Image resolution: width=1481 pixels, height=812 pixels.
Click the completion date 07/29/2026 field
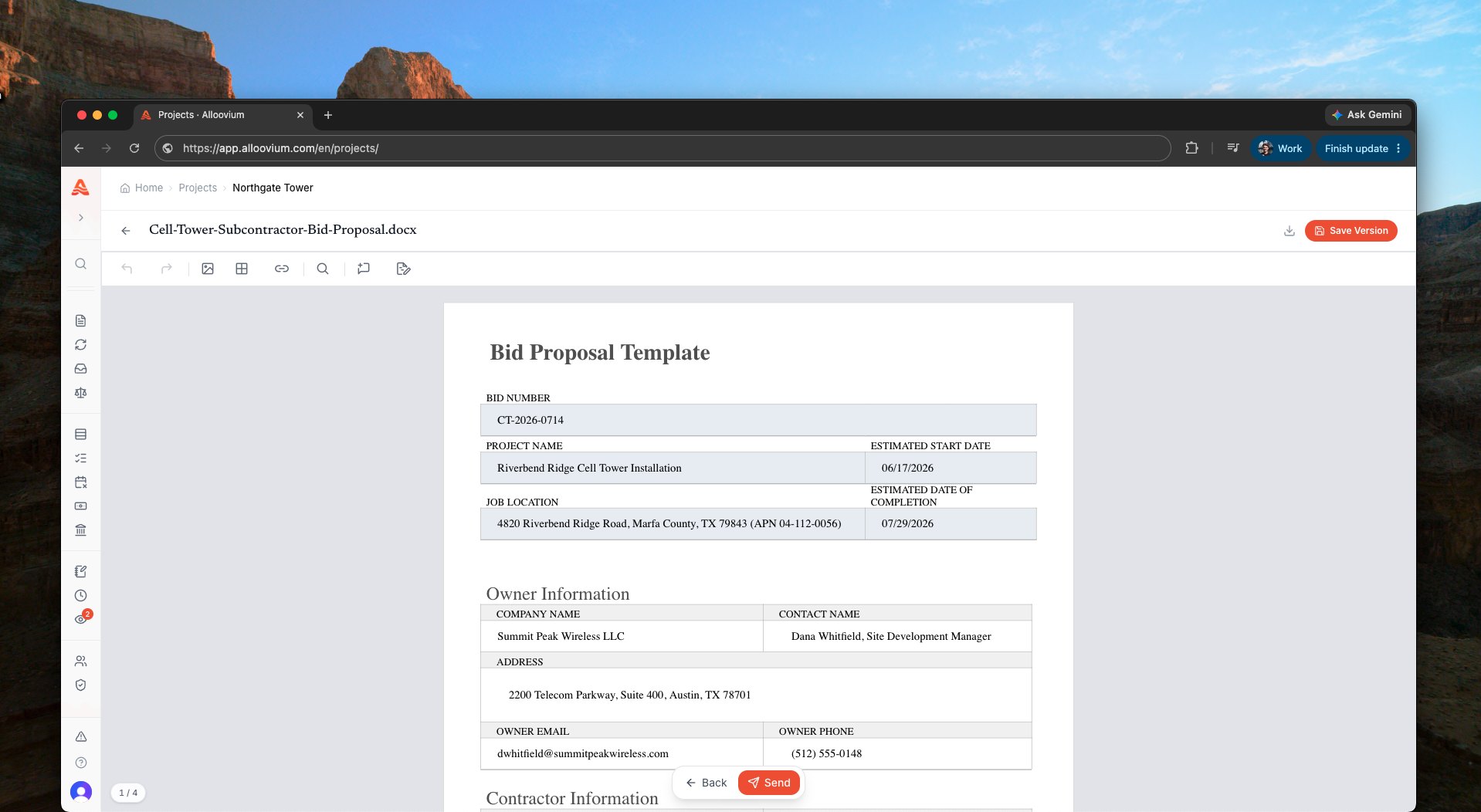click(951, 523)
